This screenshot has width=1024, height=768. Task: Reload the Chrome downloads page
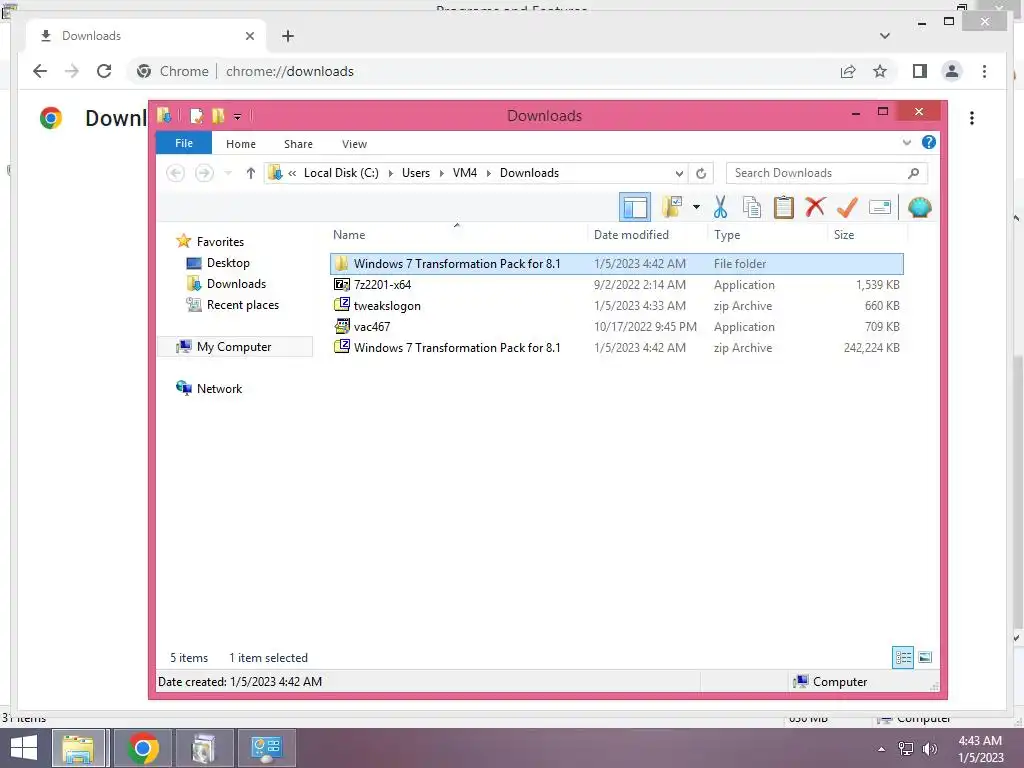[104, 71]
